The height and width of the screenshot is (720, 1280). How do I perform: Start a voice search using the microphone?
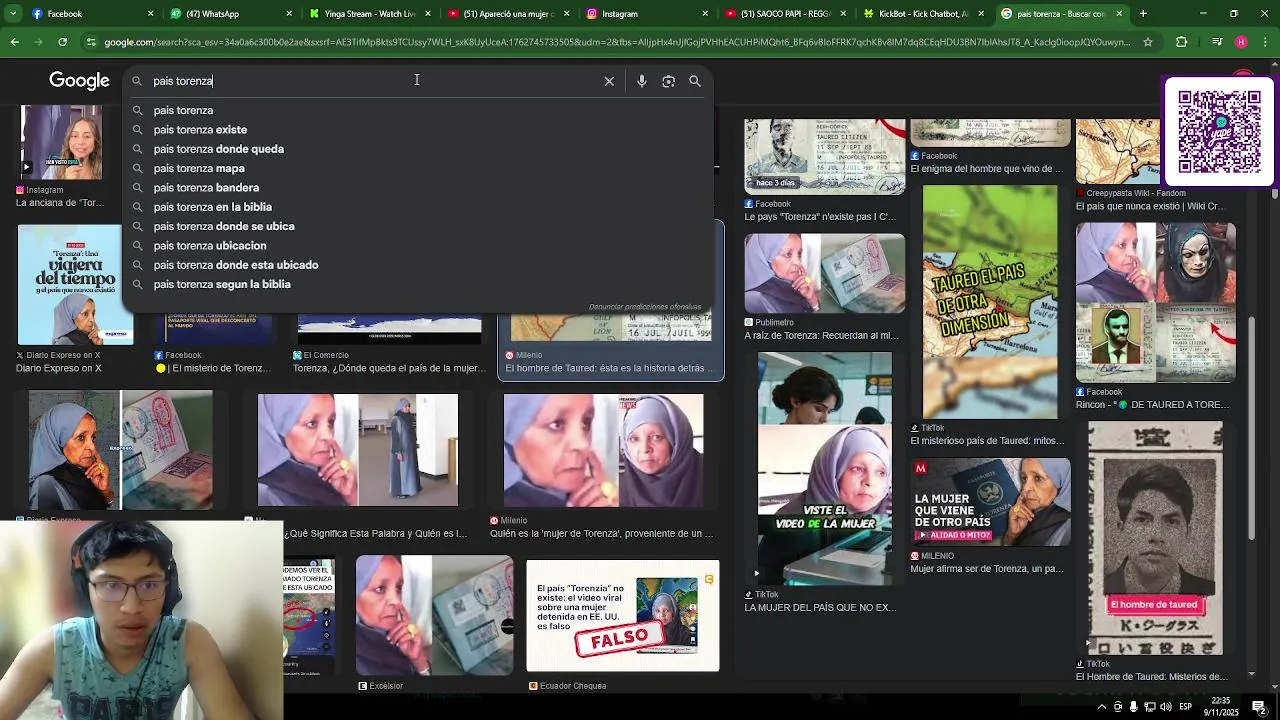coord(642,81)
